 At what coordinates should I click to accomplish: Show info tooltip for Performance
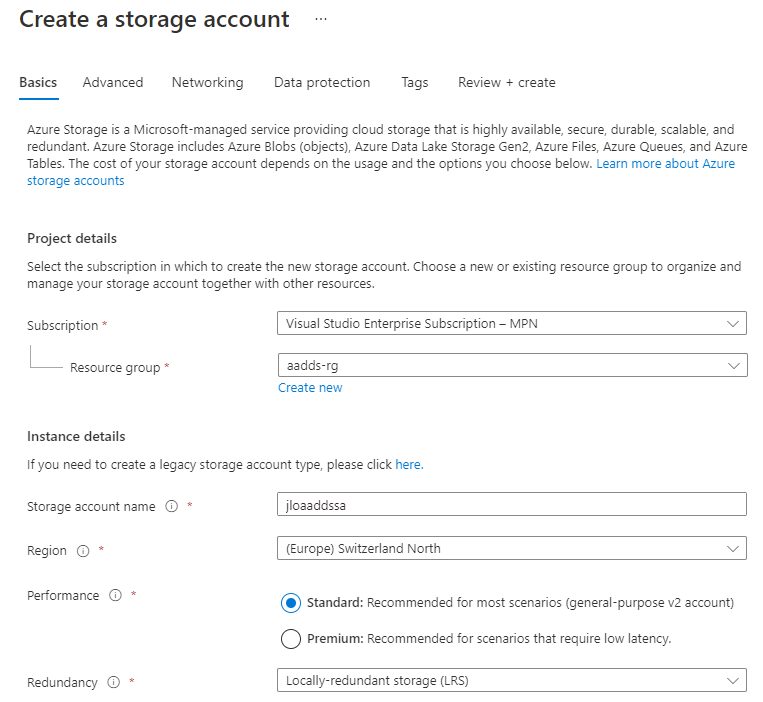click(115, 595)
